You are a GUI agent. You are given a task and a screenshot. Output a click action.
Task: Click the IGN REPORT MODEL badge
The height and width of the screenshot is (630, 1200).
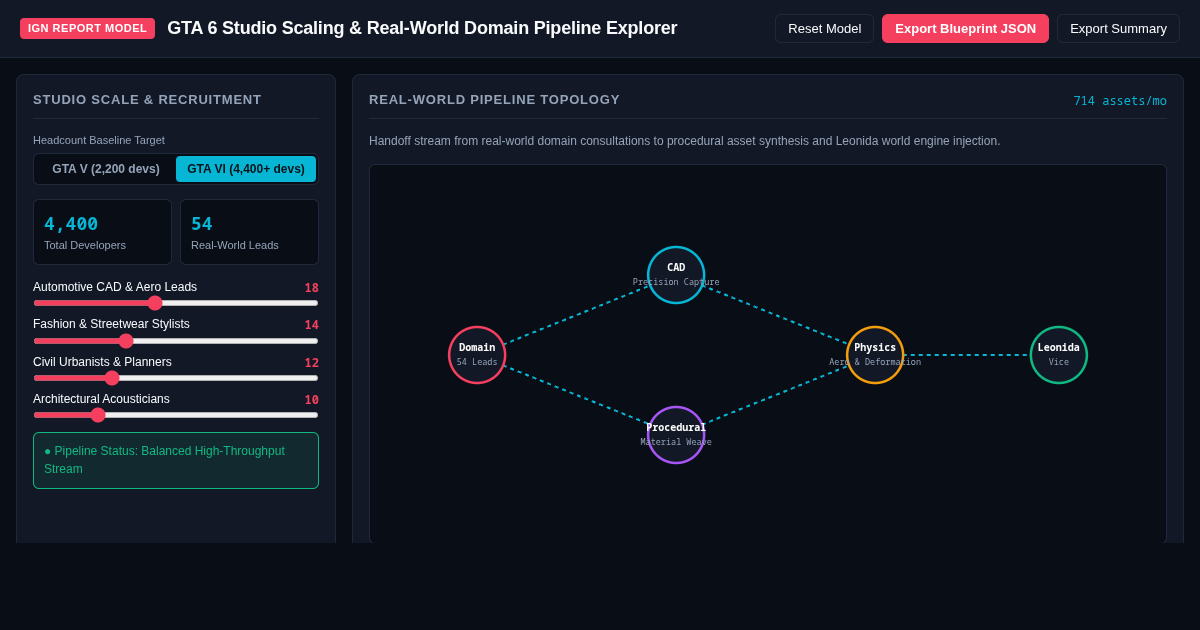pyautogui.click(x=87, y=28)
